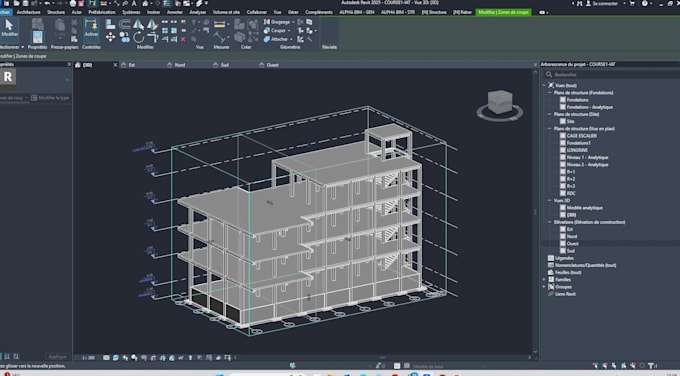The width and height of the screenshot is (680, 376).
Task: Click the Detail level icon in view control bar
Action: (106, 358)
